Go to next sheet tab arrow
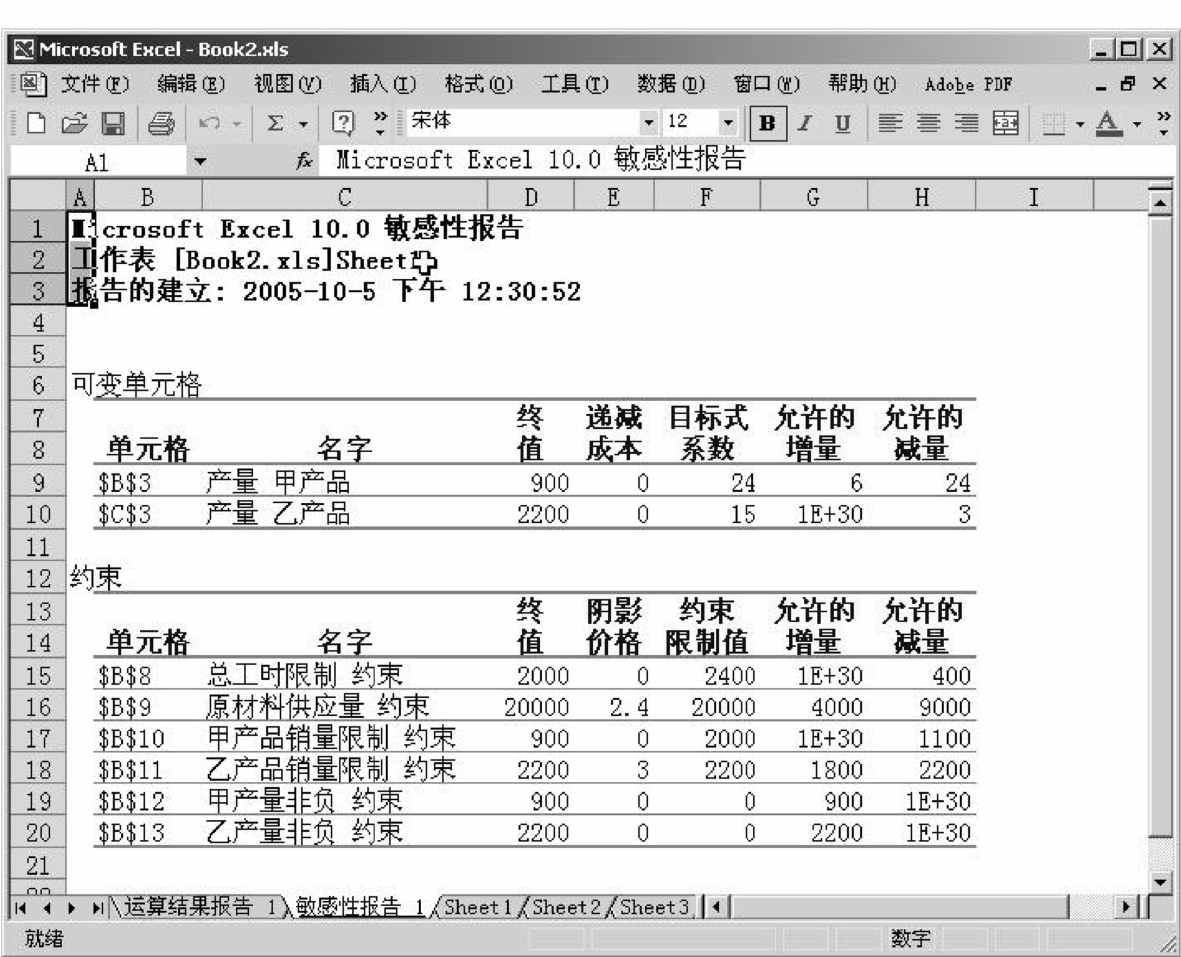 coord(72,908)
